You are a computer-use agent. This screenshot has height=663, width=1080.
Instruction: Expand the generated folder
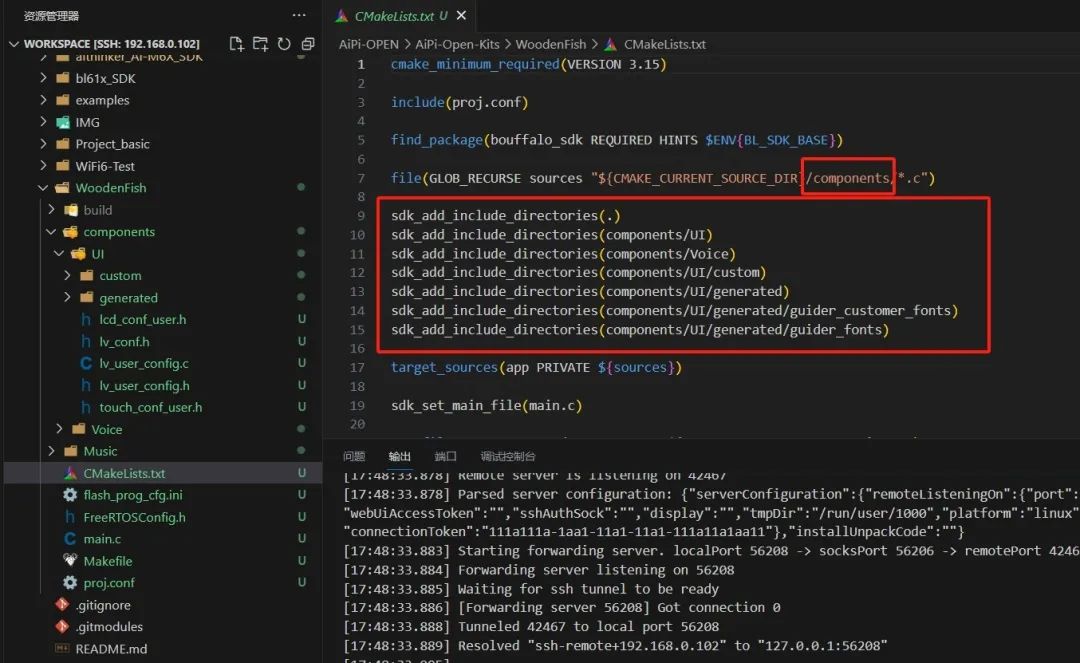click(x=68, y=297)
